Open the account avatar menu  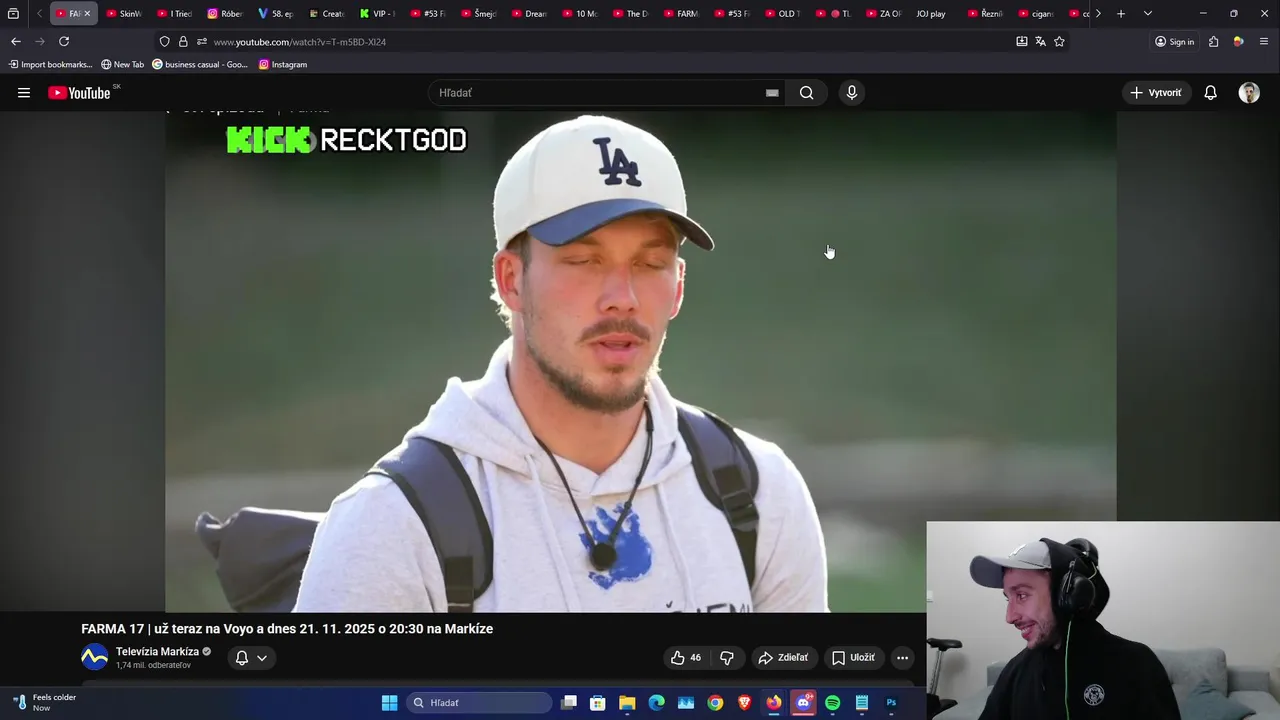click(1249, 93)
